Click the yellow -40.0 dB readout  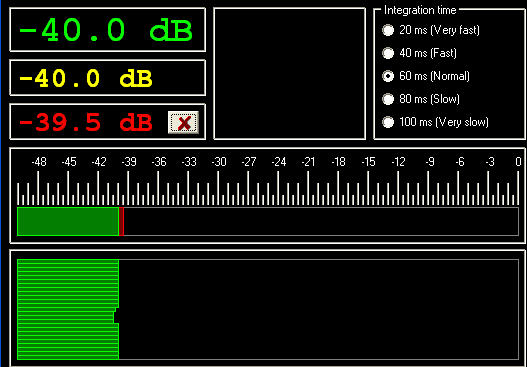coord(86,78)
